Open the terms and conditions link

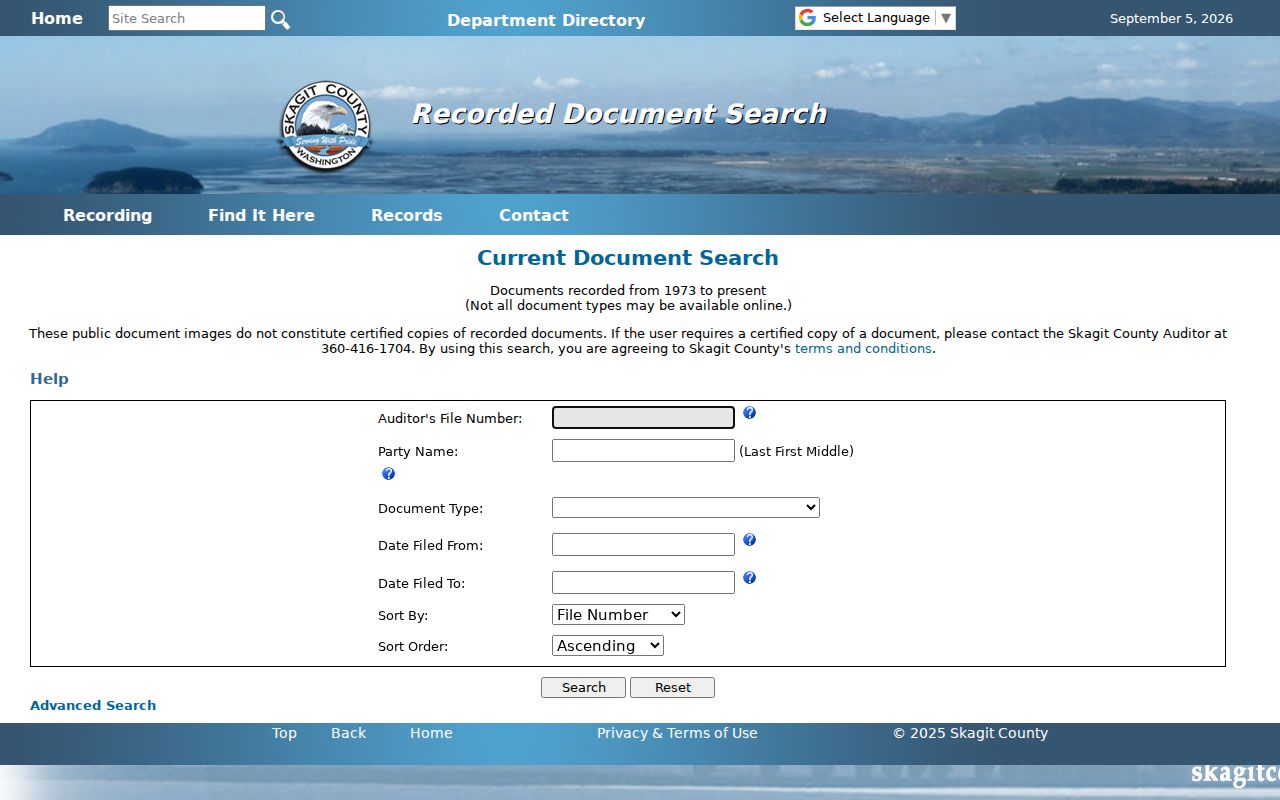863,349
